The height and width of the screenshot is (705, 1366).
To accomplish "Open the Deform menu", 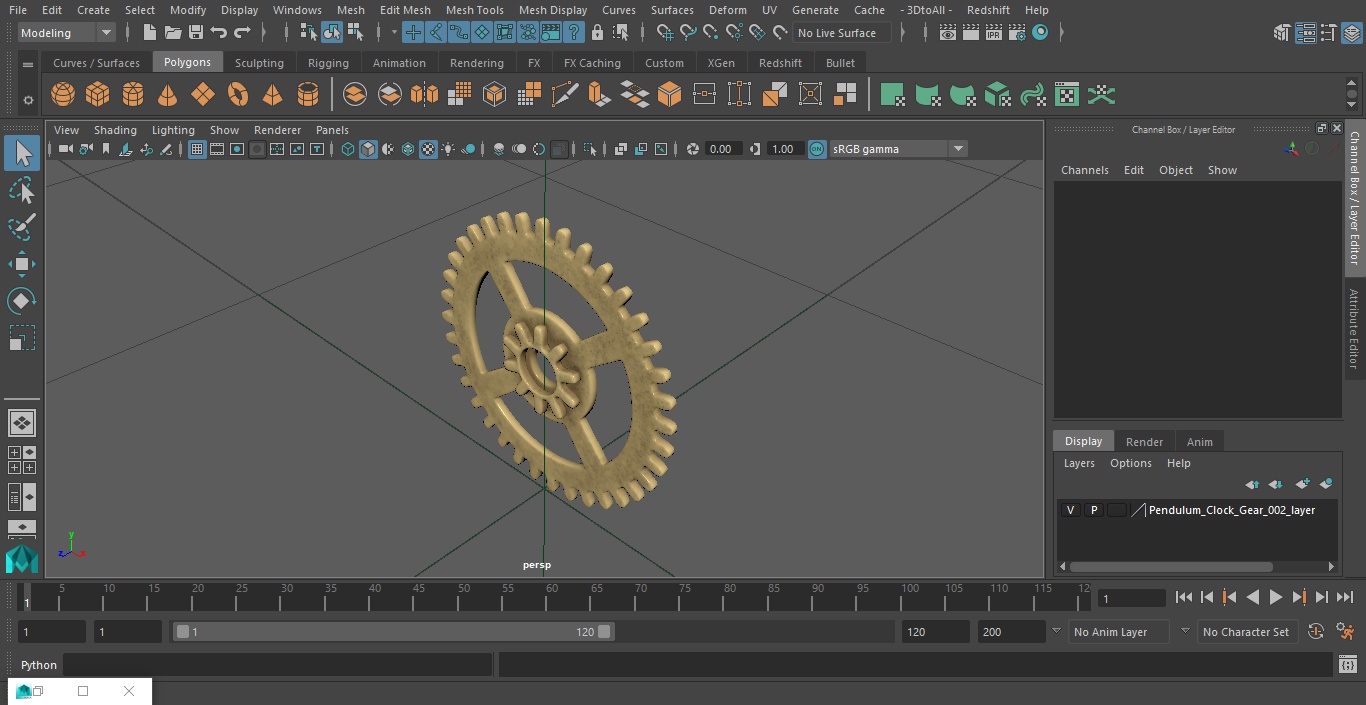I will tap(727, 10).
